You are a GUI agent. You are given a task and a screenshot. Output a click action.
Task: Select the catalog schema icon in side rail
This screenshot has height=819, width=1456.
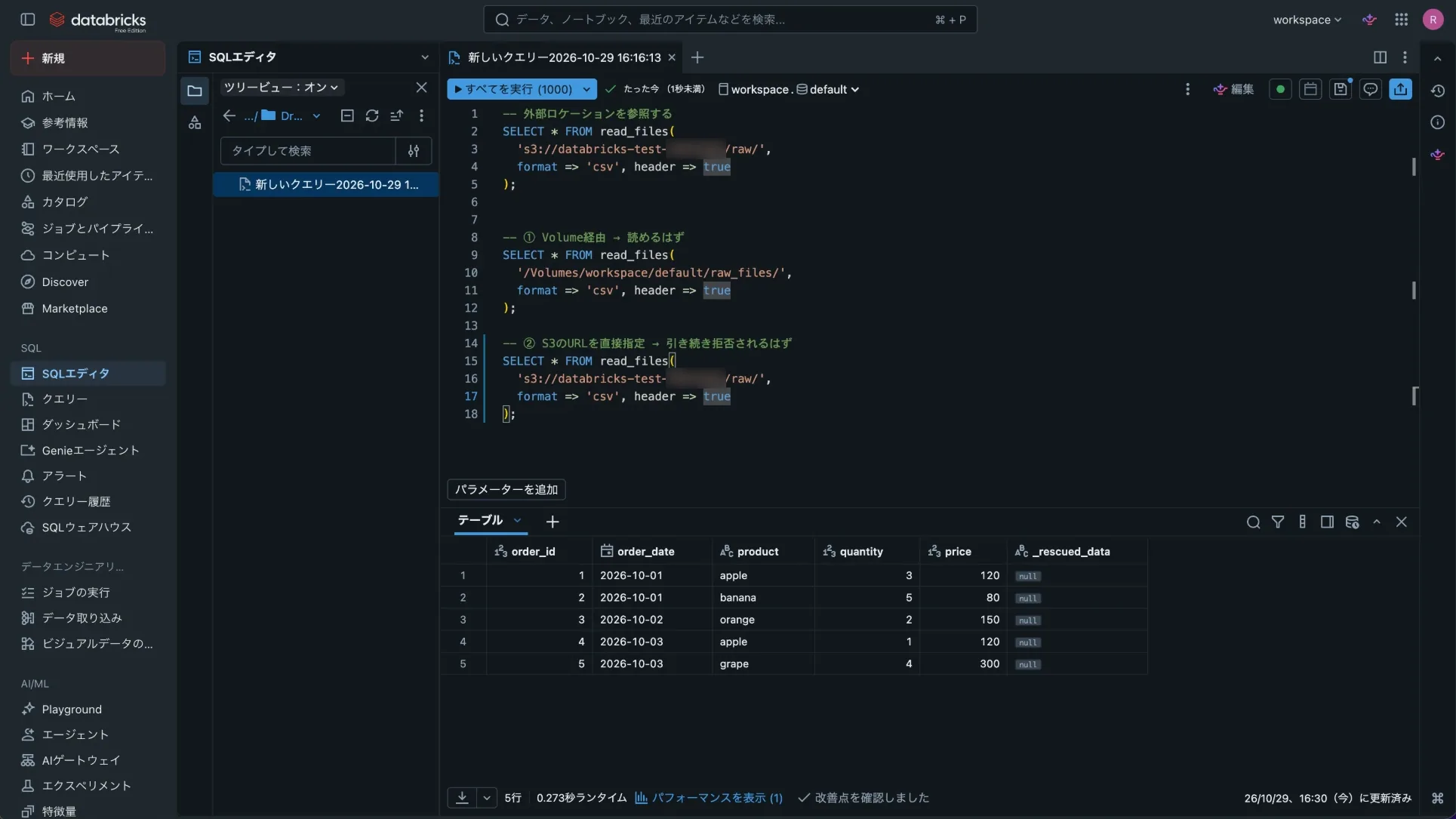coord(195,122)
